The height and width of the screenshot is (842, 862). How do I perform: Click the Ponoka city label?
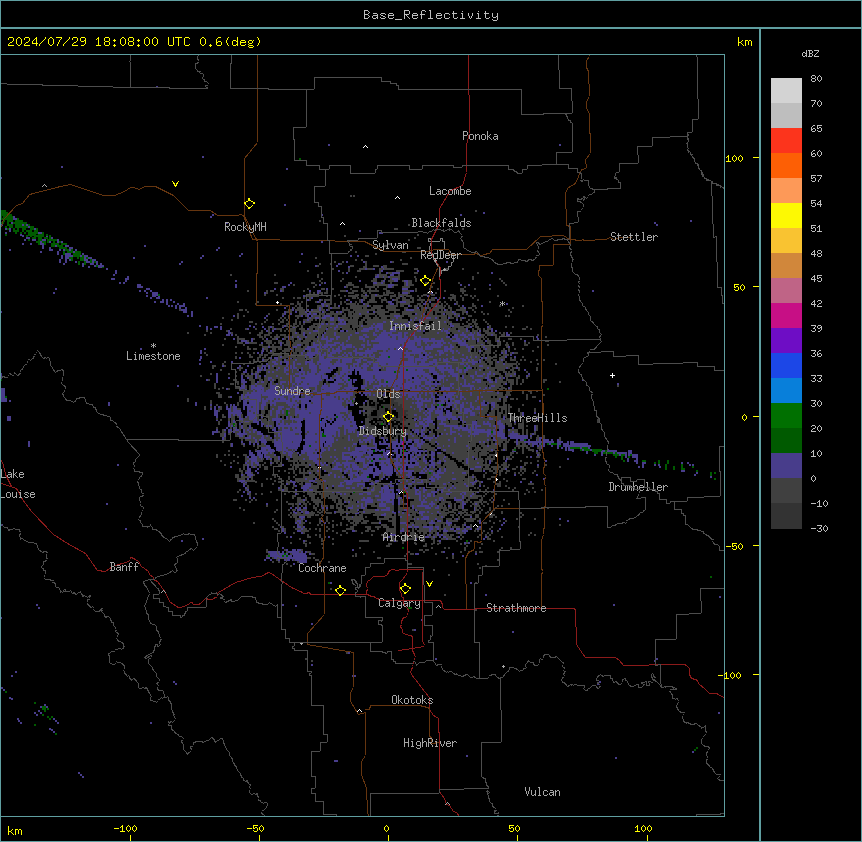pyautogui.click(x=480, y=136)
